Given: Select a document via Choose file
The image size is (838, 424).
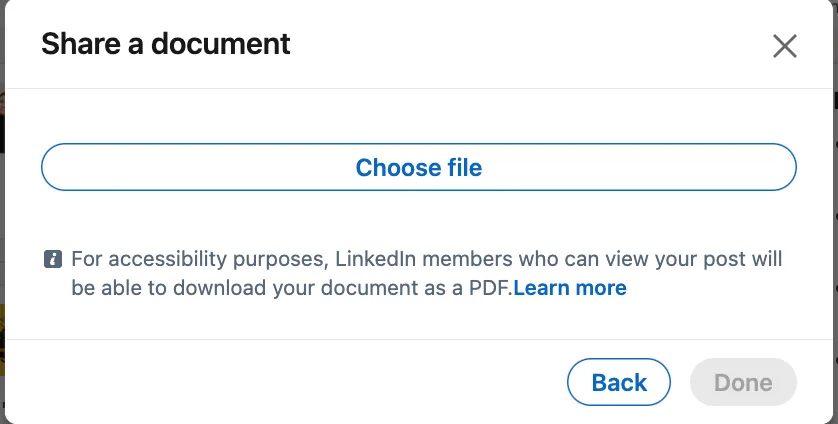Looking at the screenshot, I should click(419, 167).
